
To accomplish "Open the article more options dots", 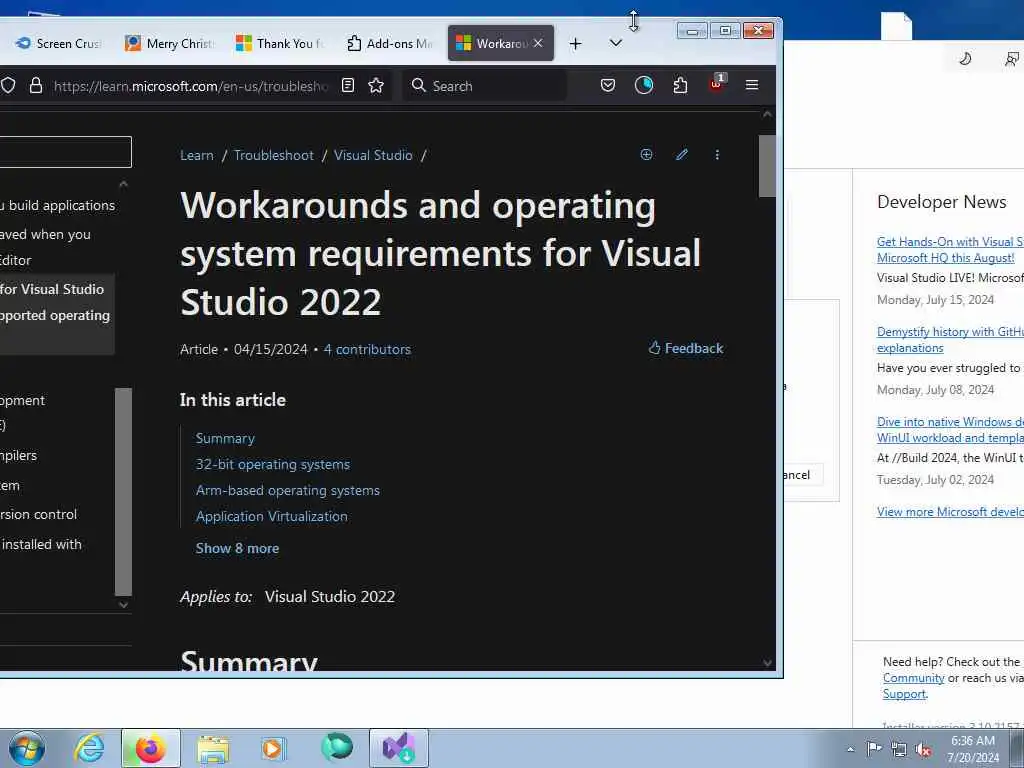I will pos(717,155).
